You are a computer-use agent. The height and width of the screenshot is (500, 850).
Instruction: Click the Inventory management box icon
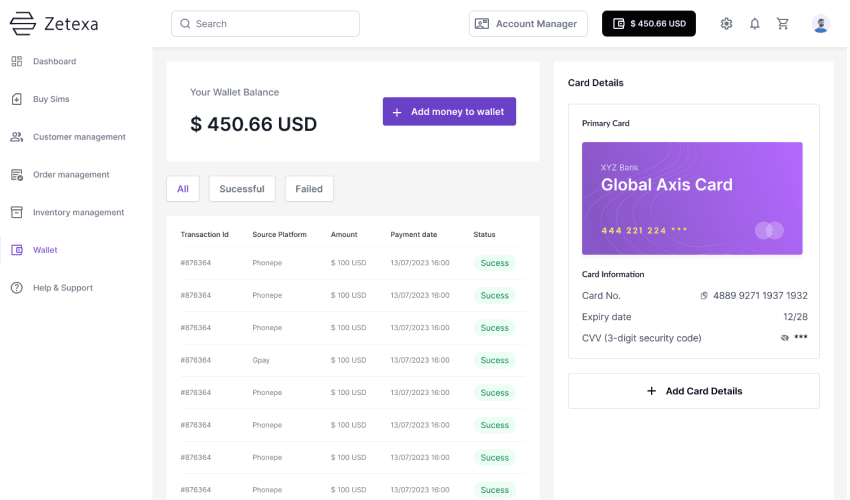(17, 212)
